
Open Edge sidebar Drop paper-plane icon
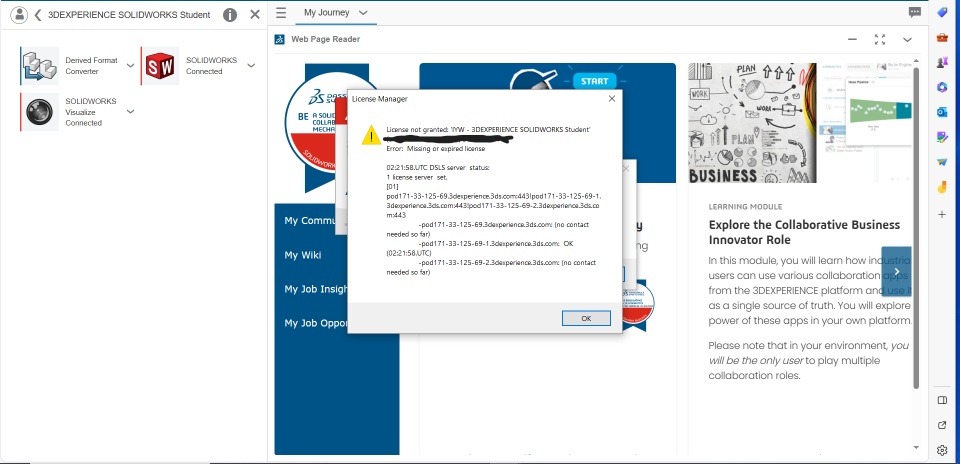(x=942, y=162)
